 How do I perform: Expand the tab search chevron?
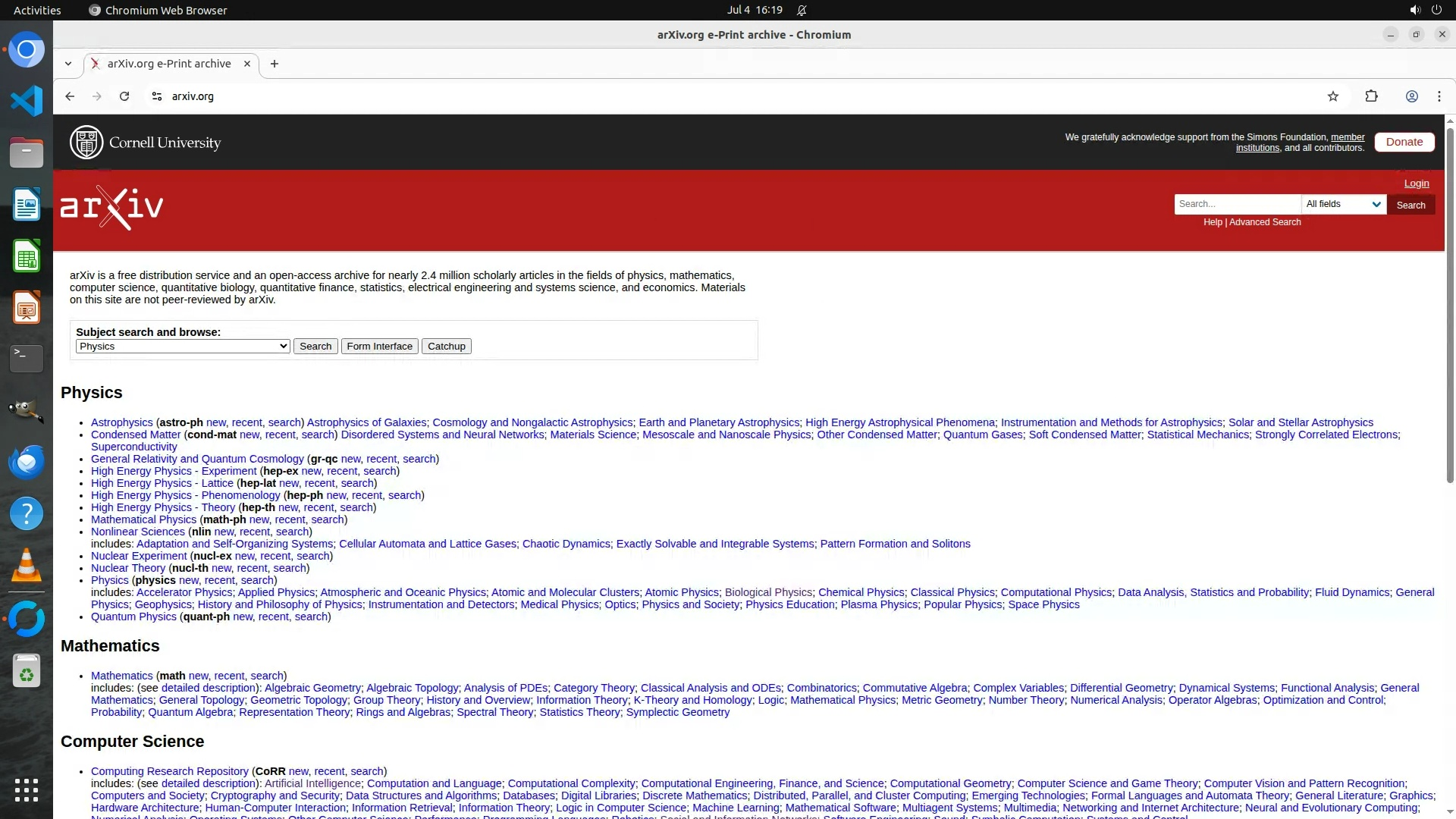[68, 64]
